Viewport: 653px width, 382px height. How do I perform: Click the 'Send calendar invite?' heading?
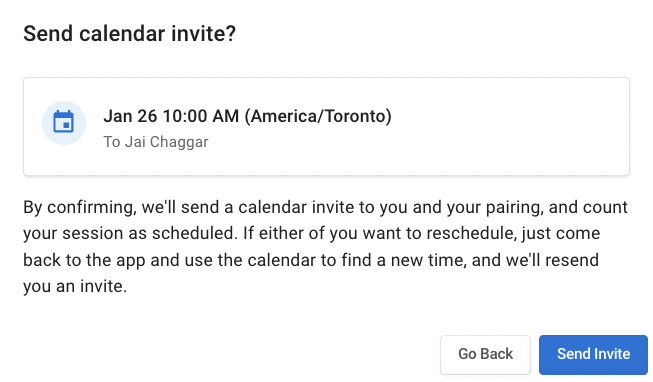(130, 33)
